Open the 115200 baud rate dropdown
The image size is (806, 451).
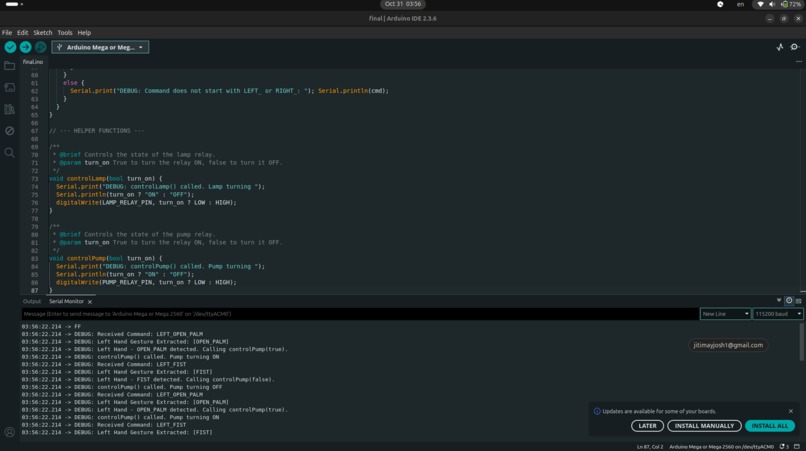(x=778, y=314)
